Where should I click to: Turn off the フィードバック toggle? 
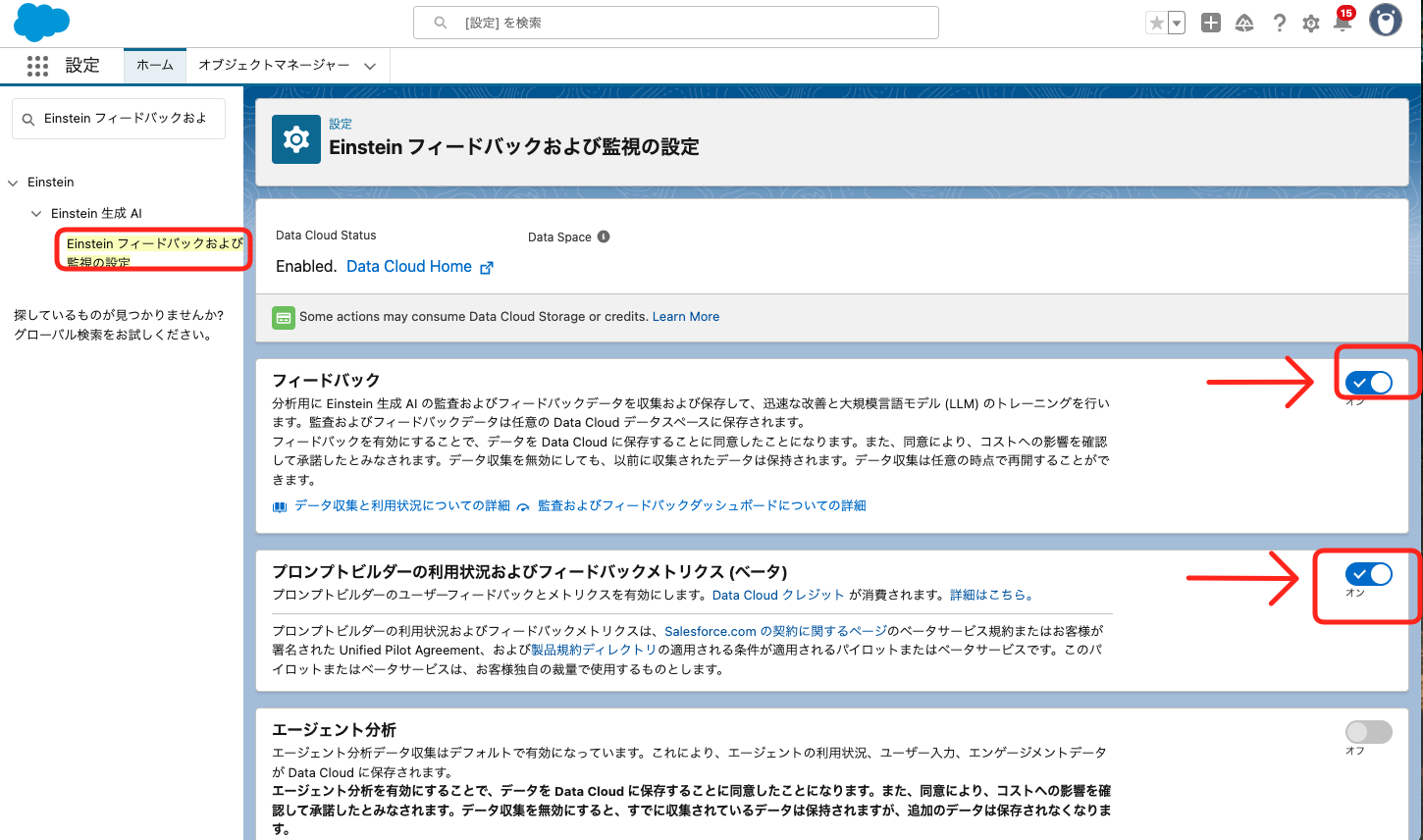1369,383
